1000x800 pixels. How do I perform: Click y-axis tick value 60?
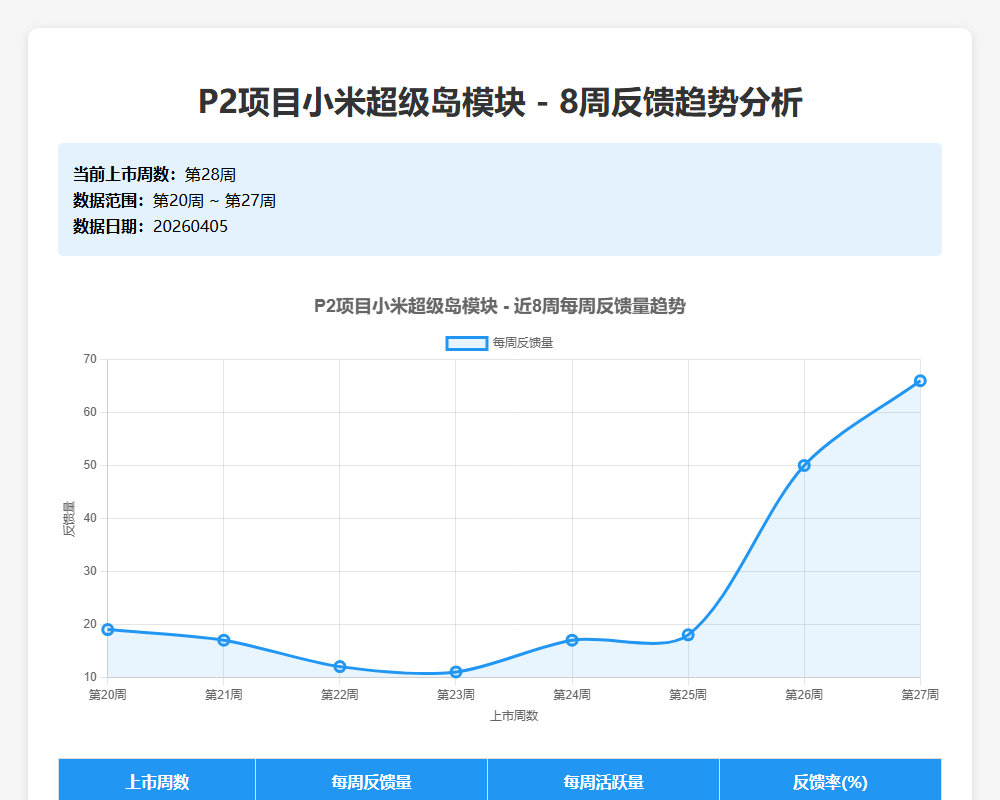point(90,412)
